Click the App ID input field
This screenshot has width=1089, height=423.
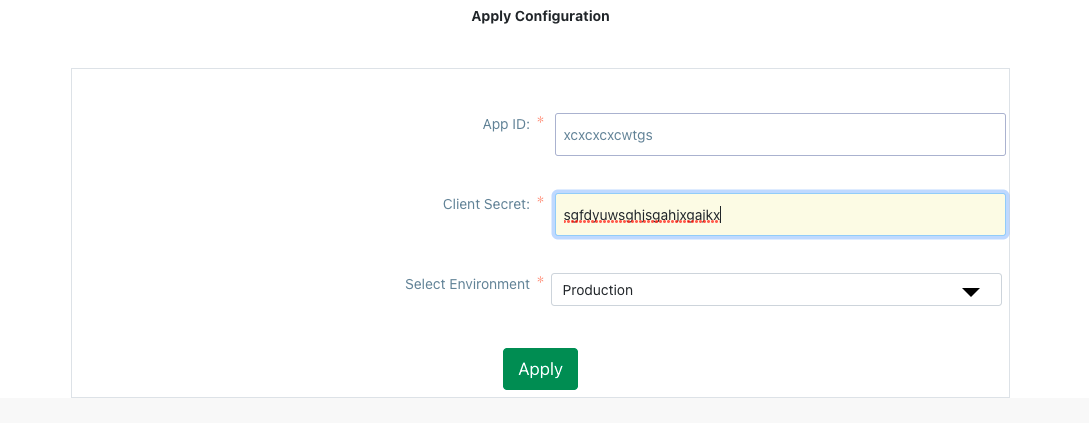click(x=779, y=134)
